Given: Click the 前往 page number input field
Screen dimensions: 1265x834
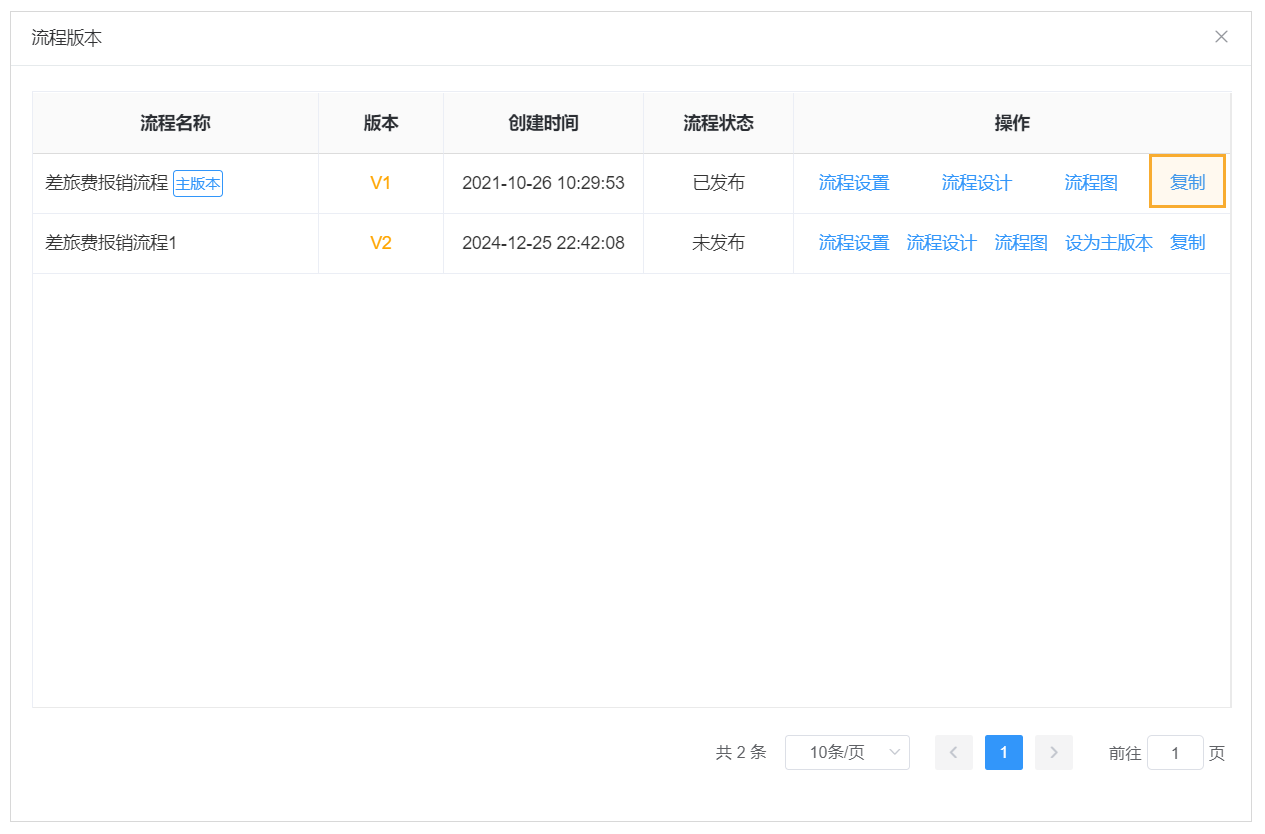Looking at the screenshot, I should point(1175,752).
